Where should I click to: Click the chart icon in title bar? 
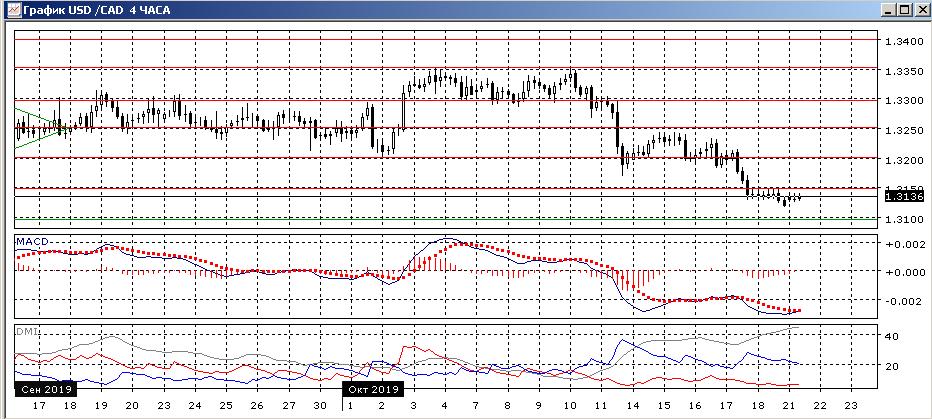(x=11, y=10)
